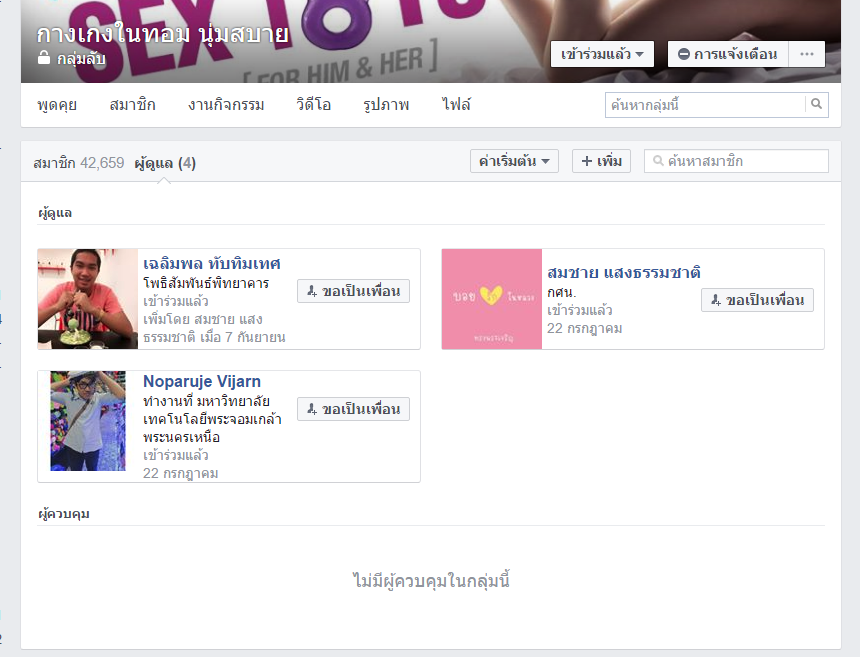Add เฉลิมพล ทับทิมเทศ as friend
Viewport: 860px width, 657px height.
(353, 291)
